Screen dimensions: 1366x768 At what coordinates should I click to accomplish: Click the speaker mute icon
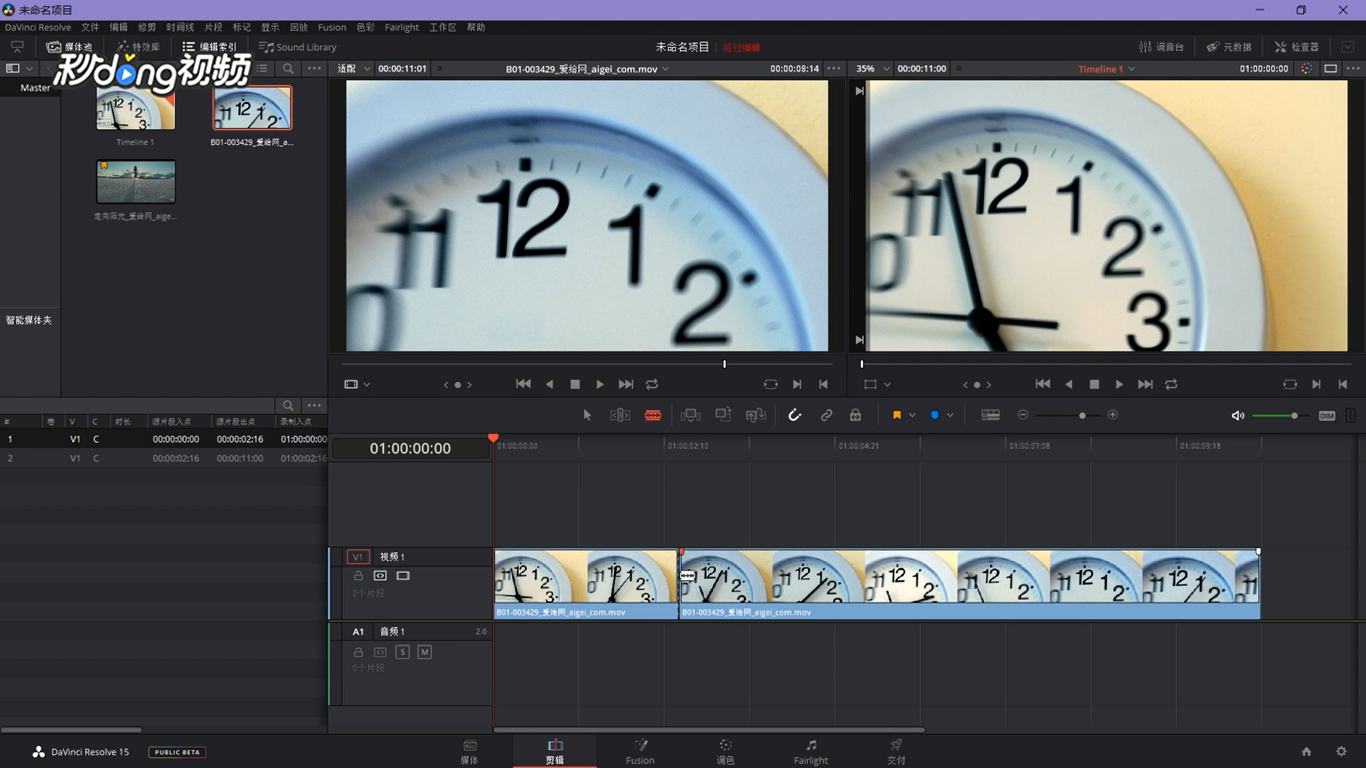(1238, 415)
